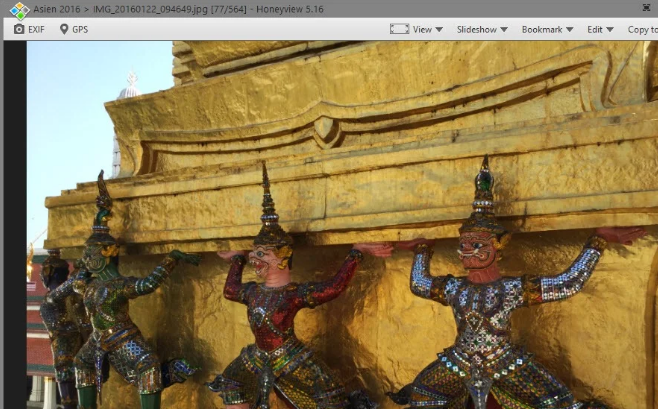
Task: Open EXIF info via camera icon
Action: (19, 29)
